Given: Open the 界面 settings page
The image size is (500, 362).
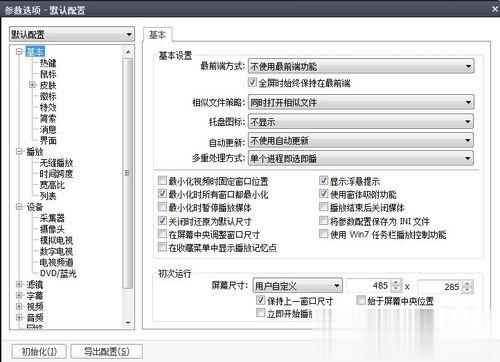Looking at the screenshot, I should [48, 140].
